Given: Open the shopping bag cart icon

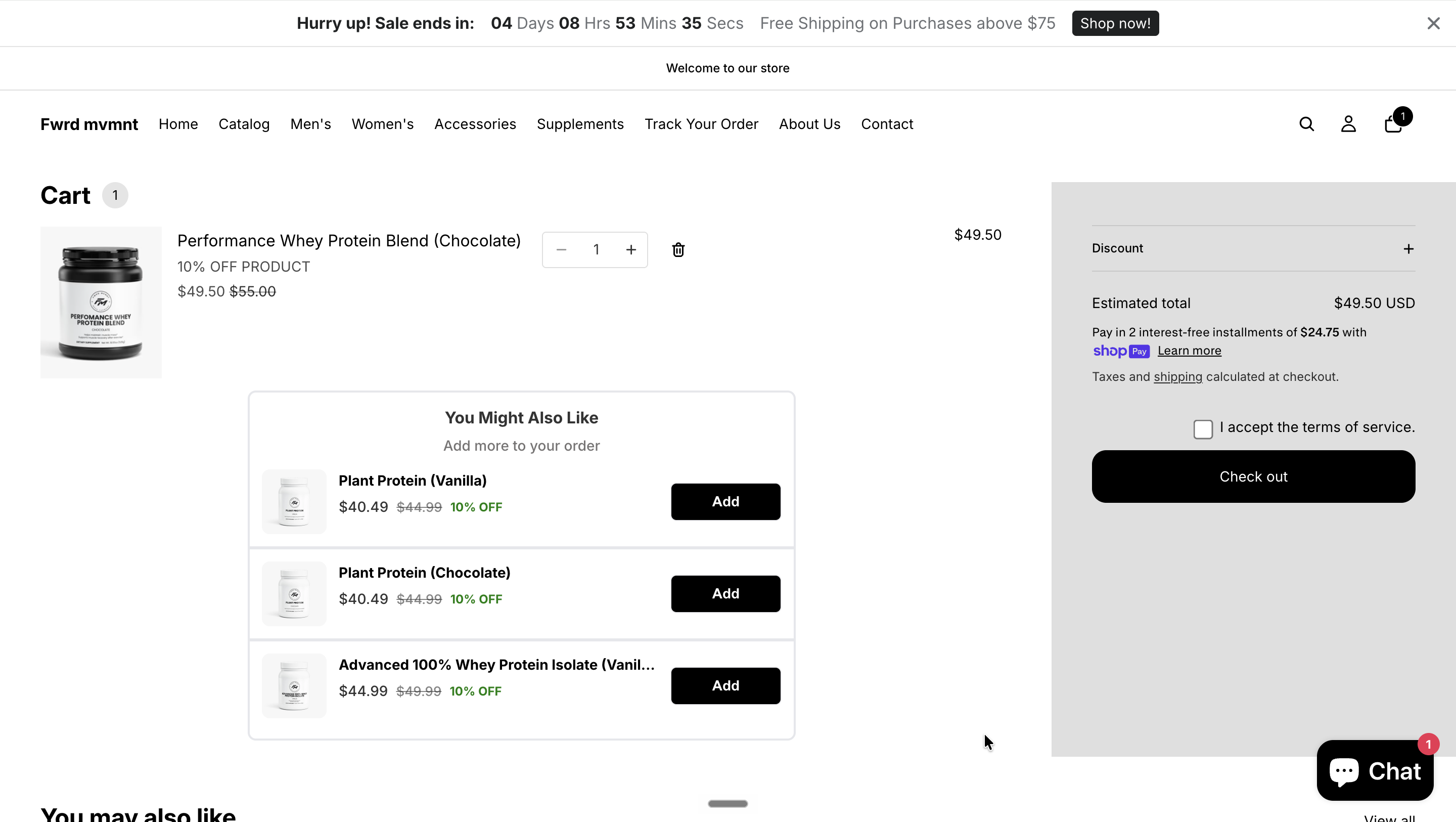Looking at the screenshot, I should pos(1393,124).
